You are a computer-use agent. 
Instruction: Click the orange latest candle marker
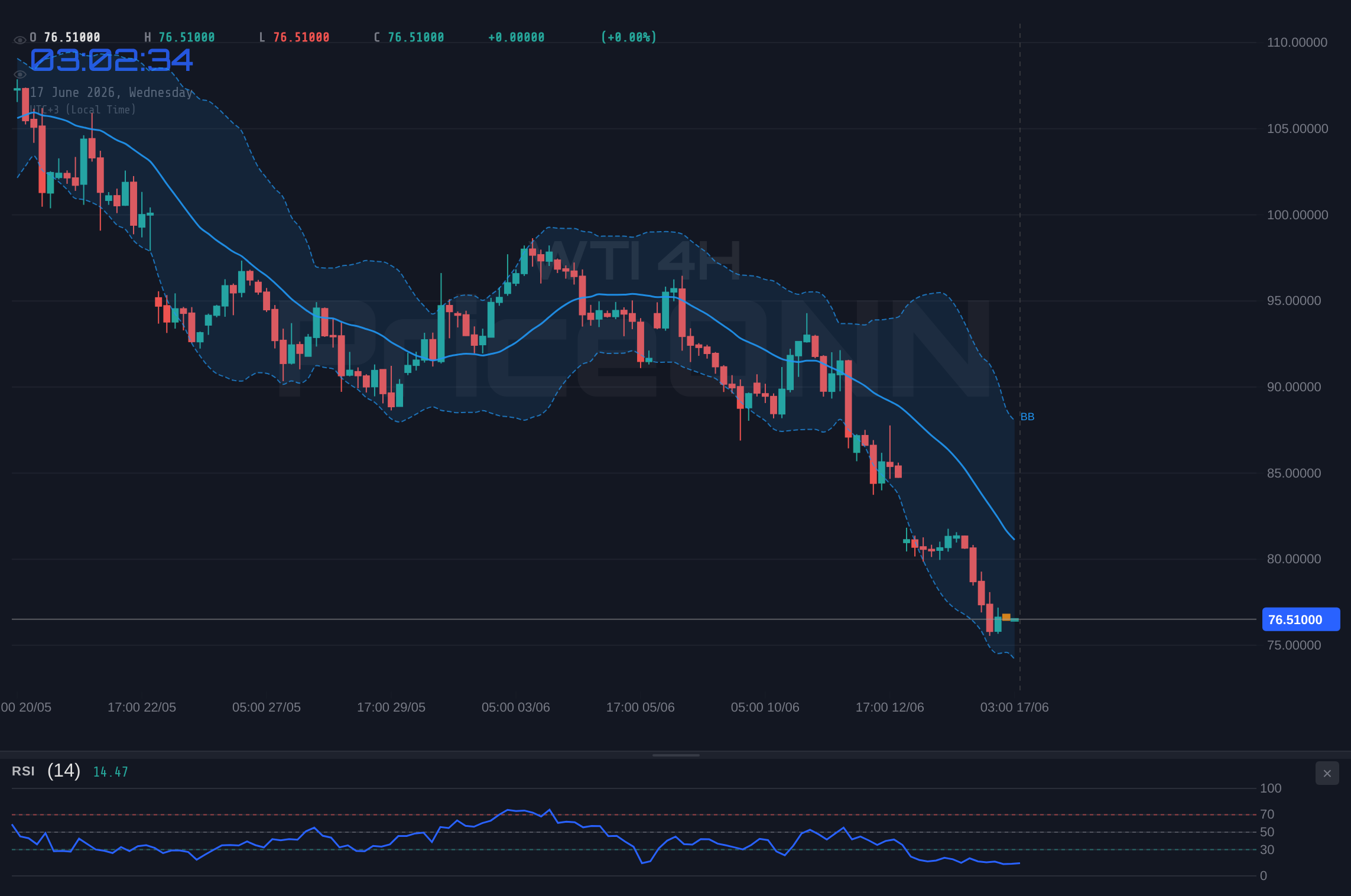[1006, 617]
